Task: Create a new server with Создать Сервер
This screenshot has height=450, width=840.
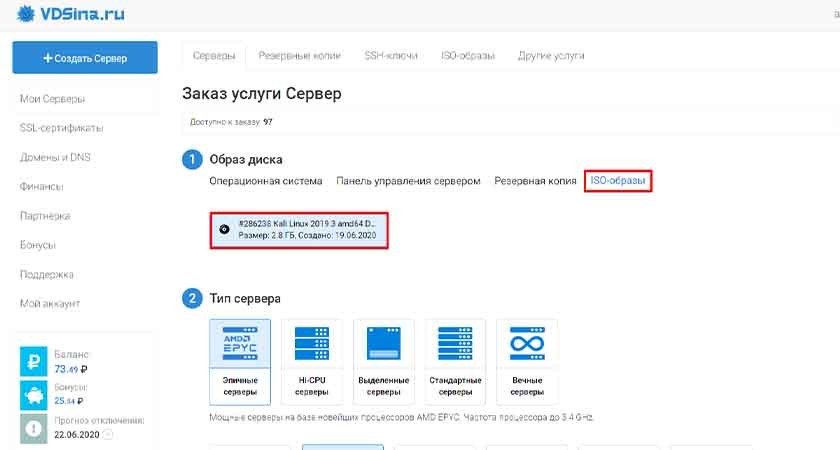Action: (x=85, y=58)
